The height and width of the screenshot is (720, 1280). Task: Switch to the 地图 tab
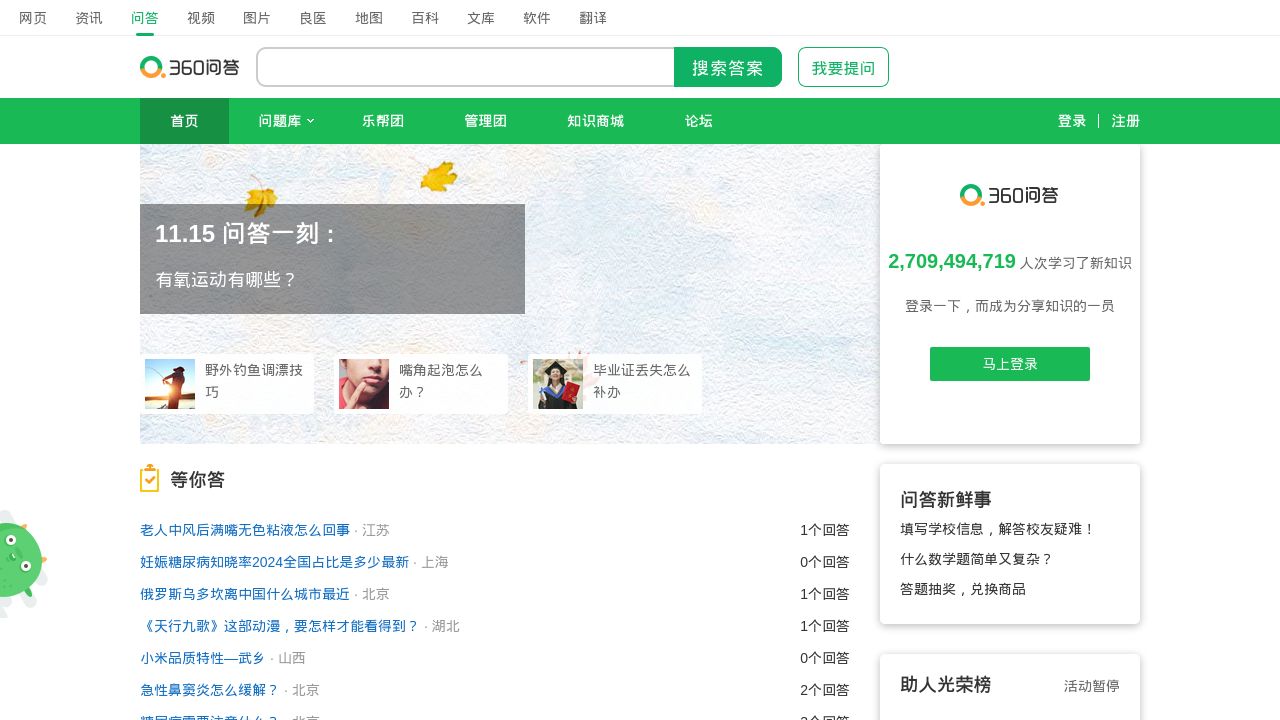369,18
